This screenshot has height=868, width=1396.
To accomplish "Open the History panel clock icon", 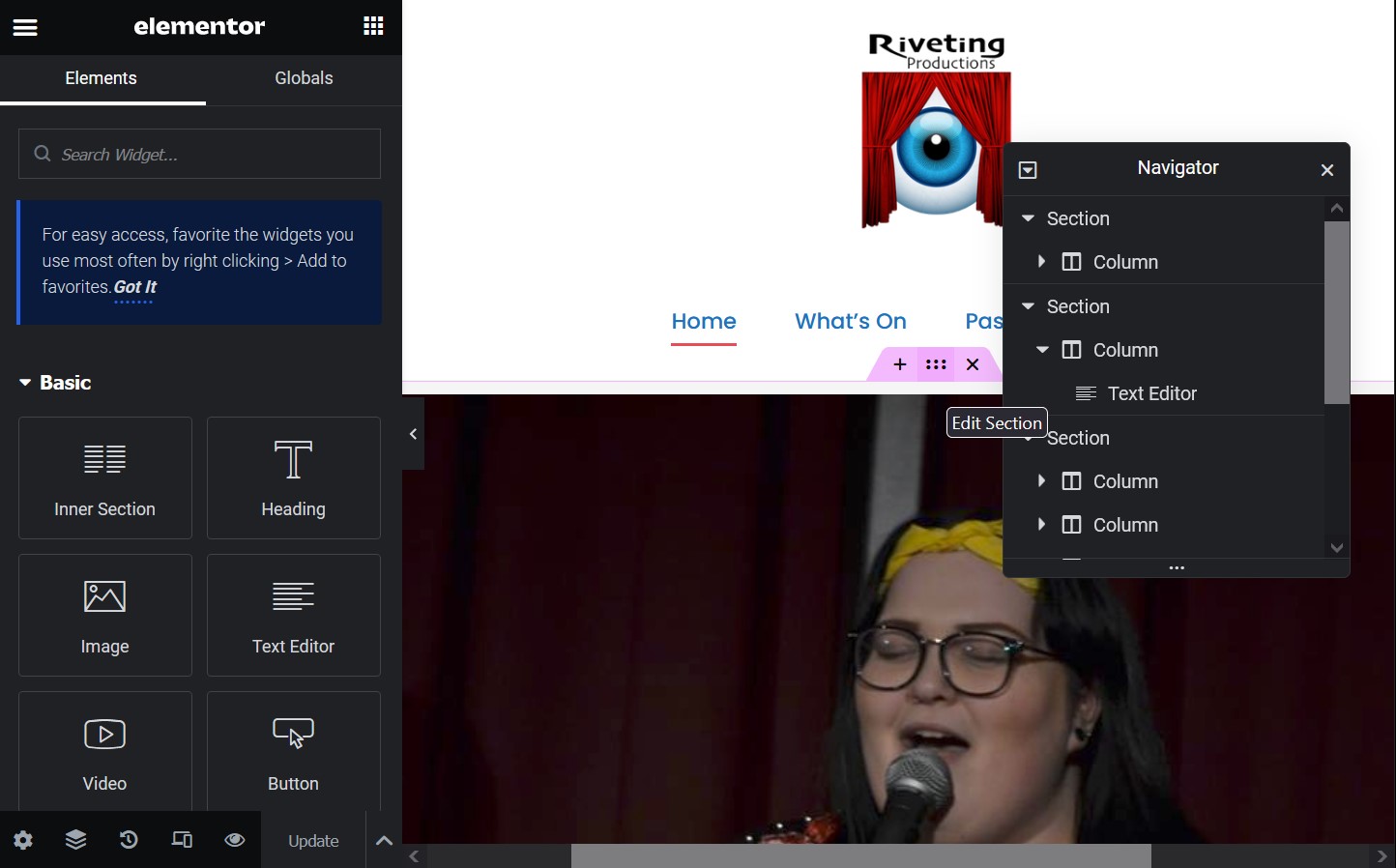I will (x=129, y=840).
